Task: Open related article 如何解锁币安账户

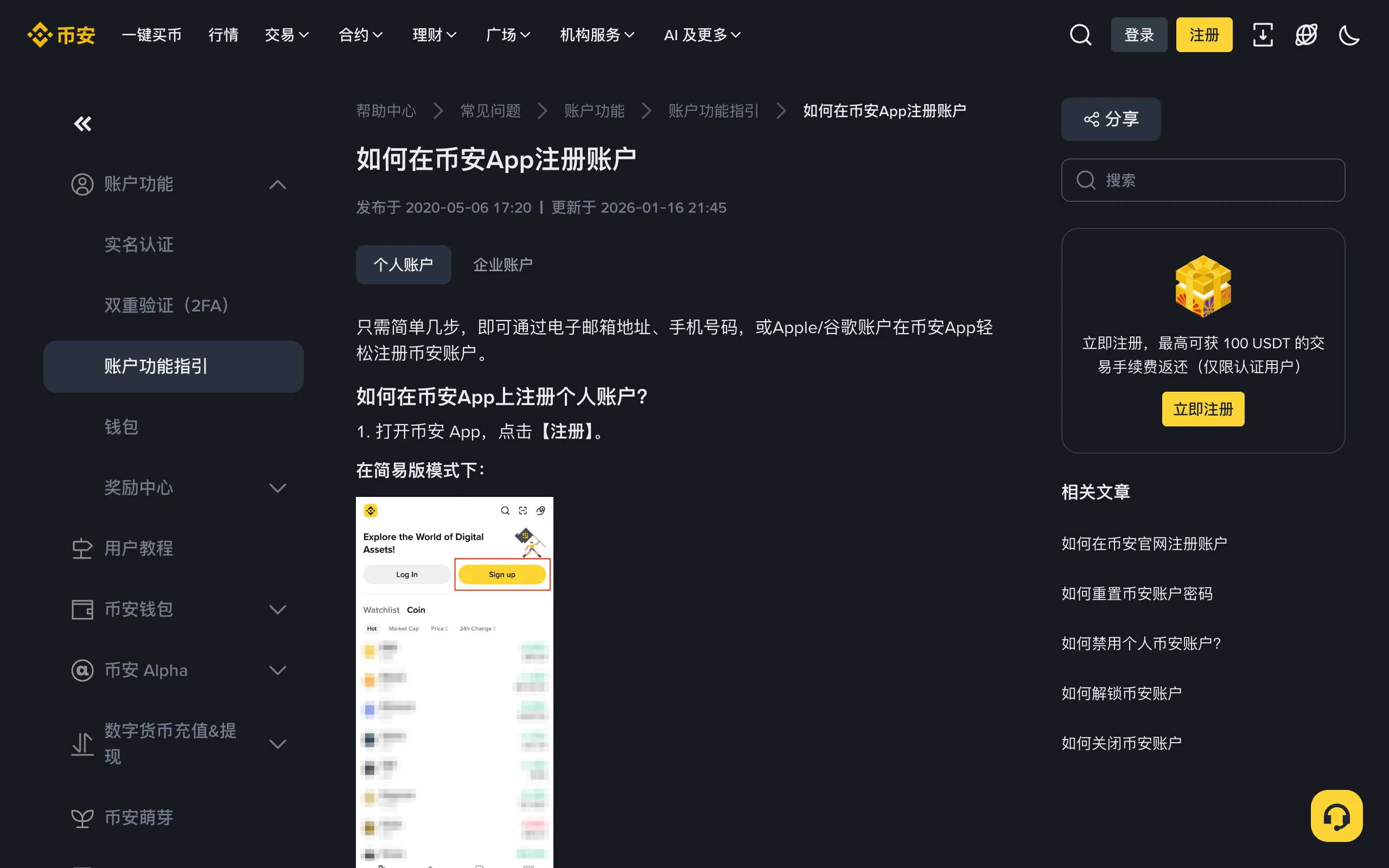Action: 1122,693
